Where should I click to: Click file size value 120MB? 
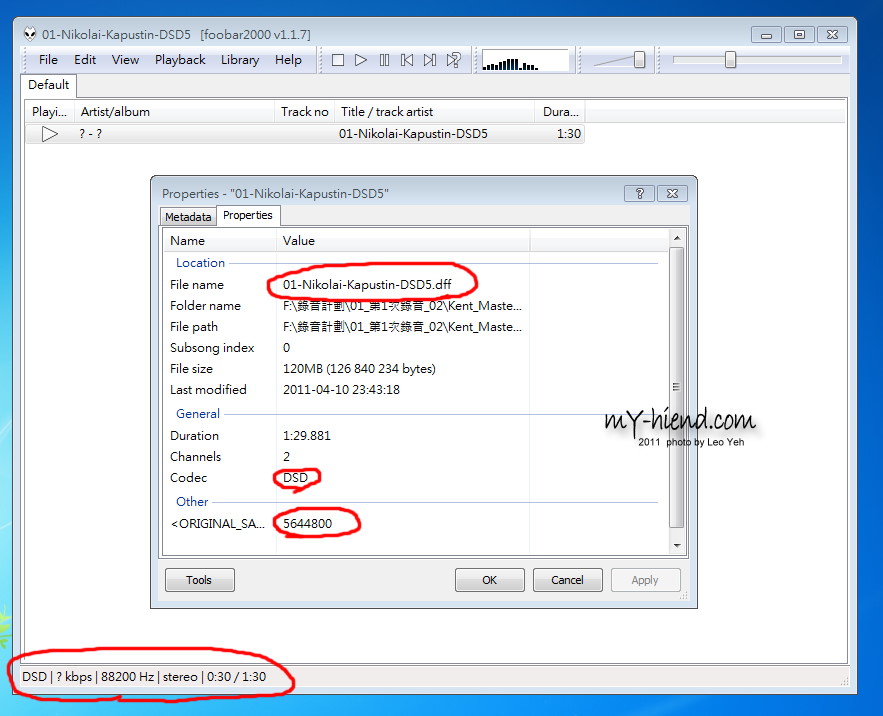[x=359, y=368]
